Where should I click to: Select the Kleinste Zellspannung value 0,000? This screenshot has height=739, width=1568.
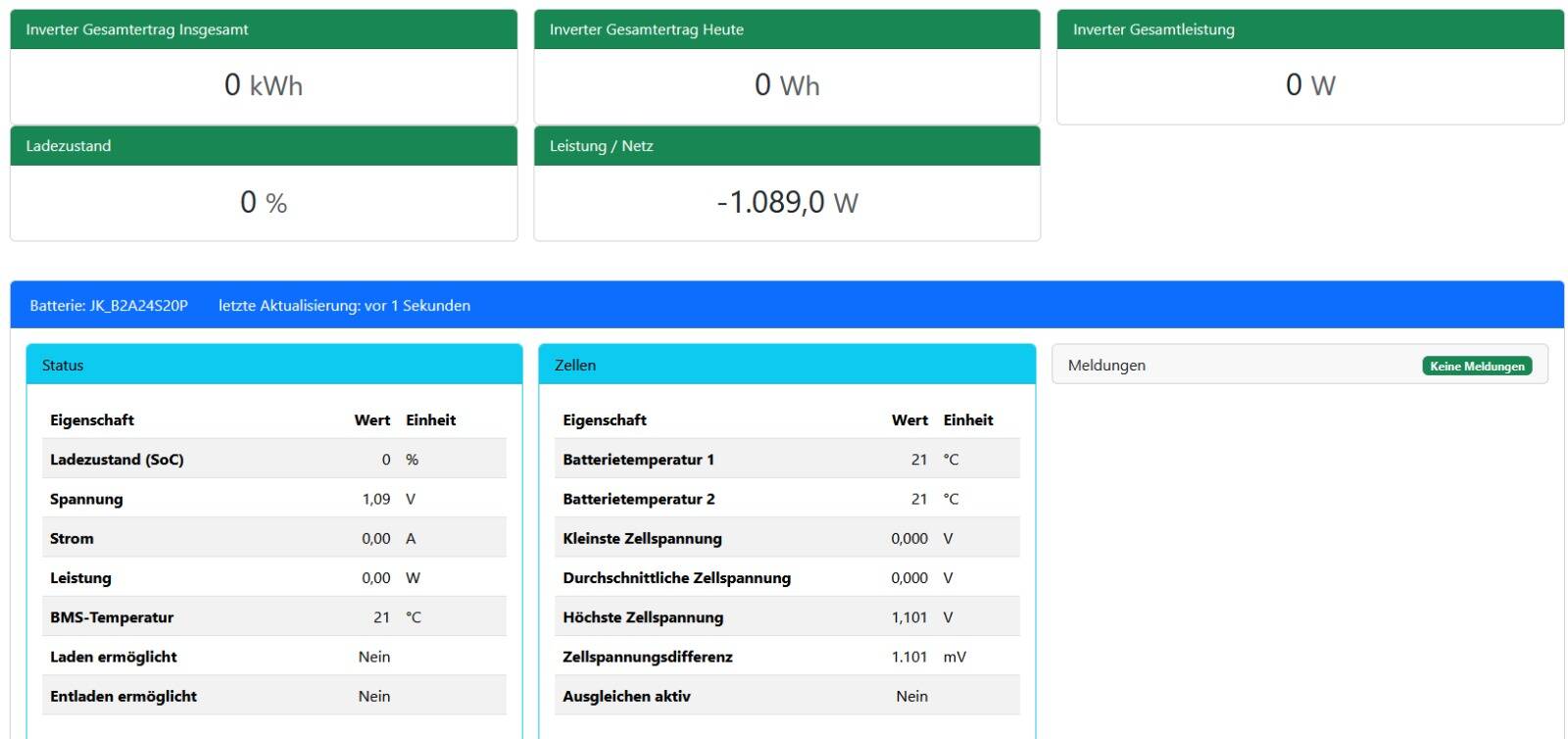click(x=909, y=538)
